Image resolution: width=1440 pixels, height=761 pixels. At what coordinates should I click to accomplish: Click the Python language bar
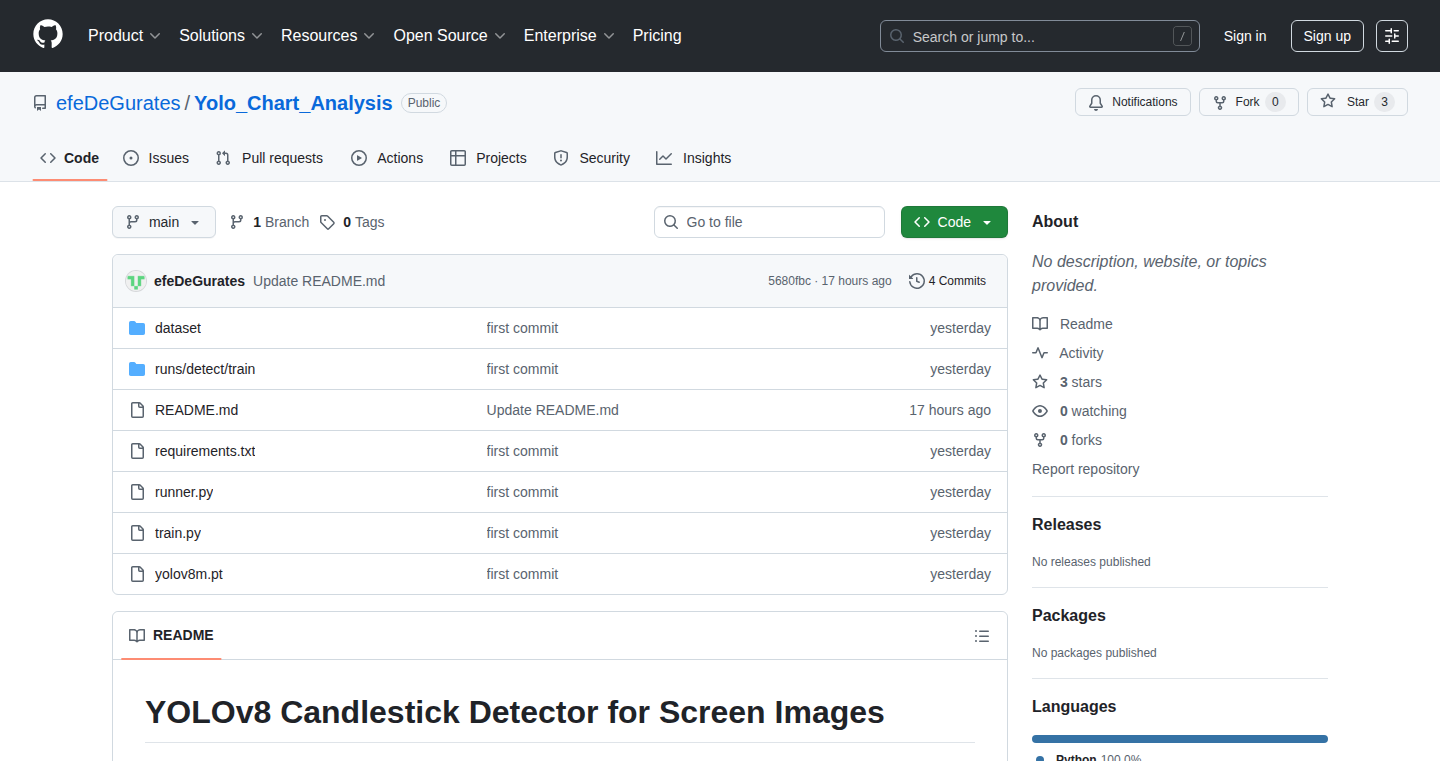(x=1180, y=739)
